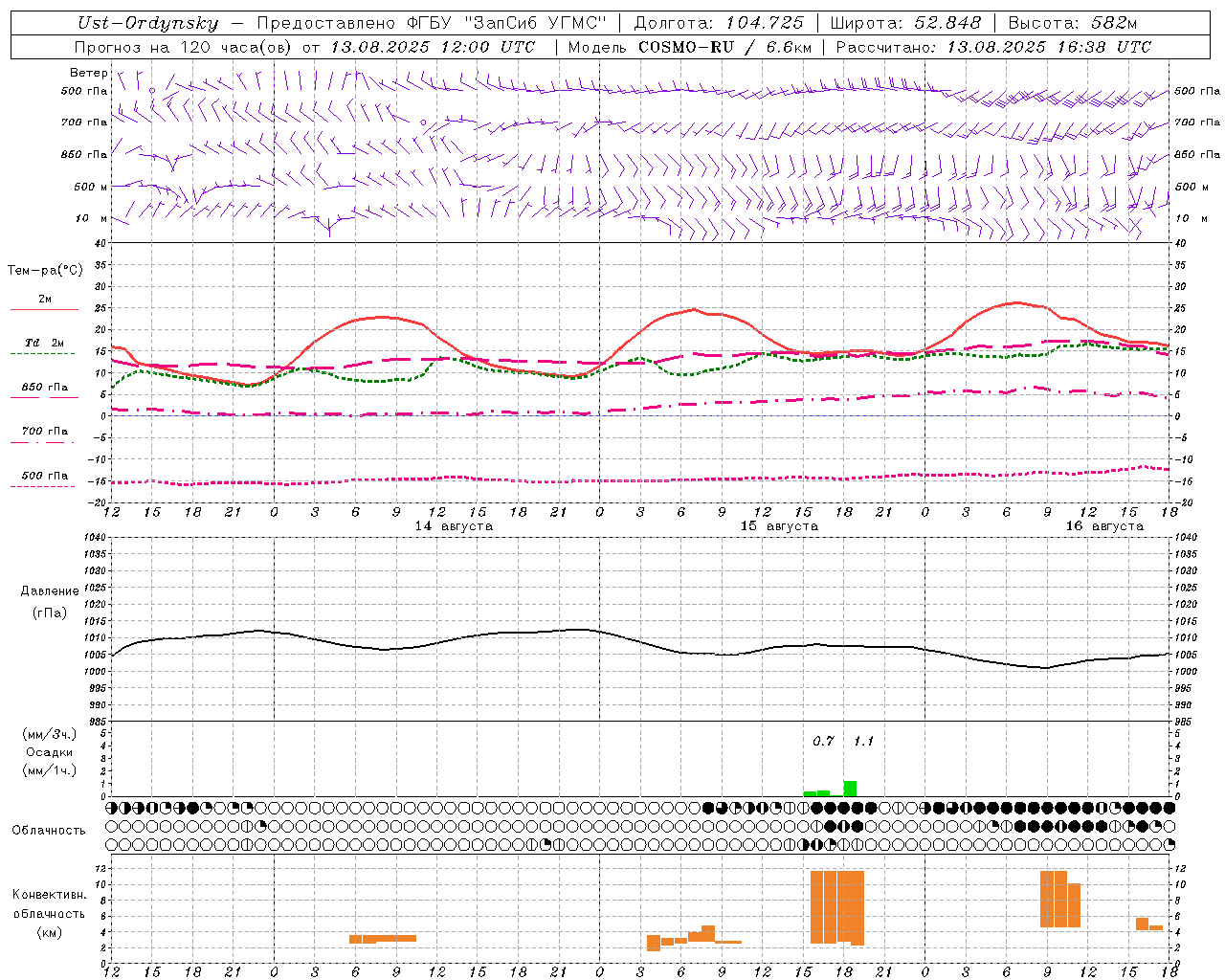Click the Давление panel label
Image resolution: width=1225 pixels, height=980 pixels.
click(x=50, y=591)
